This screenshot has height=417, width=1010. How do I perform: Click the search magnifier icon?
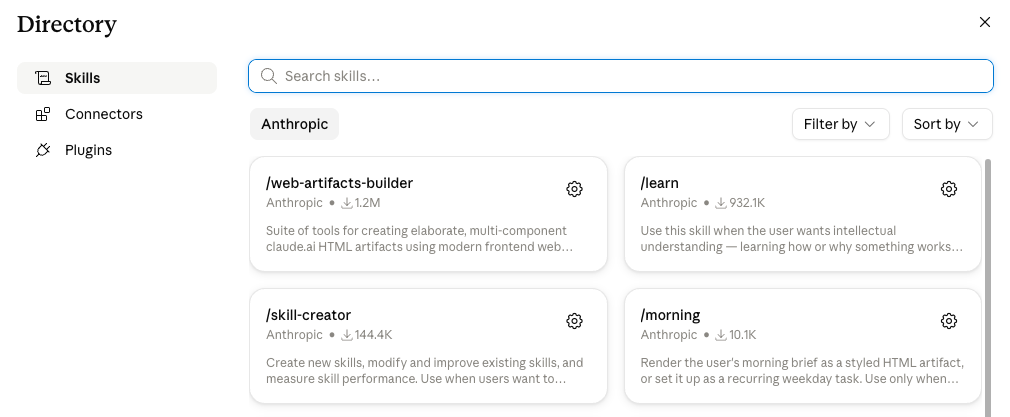click(269, 76)
